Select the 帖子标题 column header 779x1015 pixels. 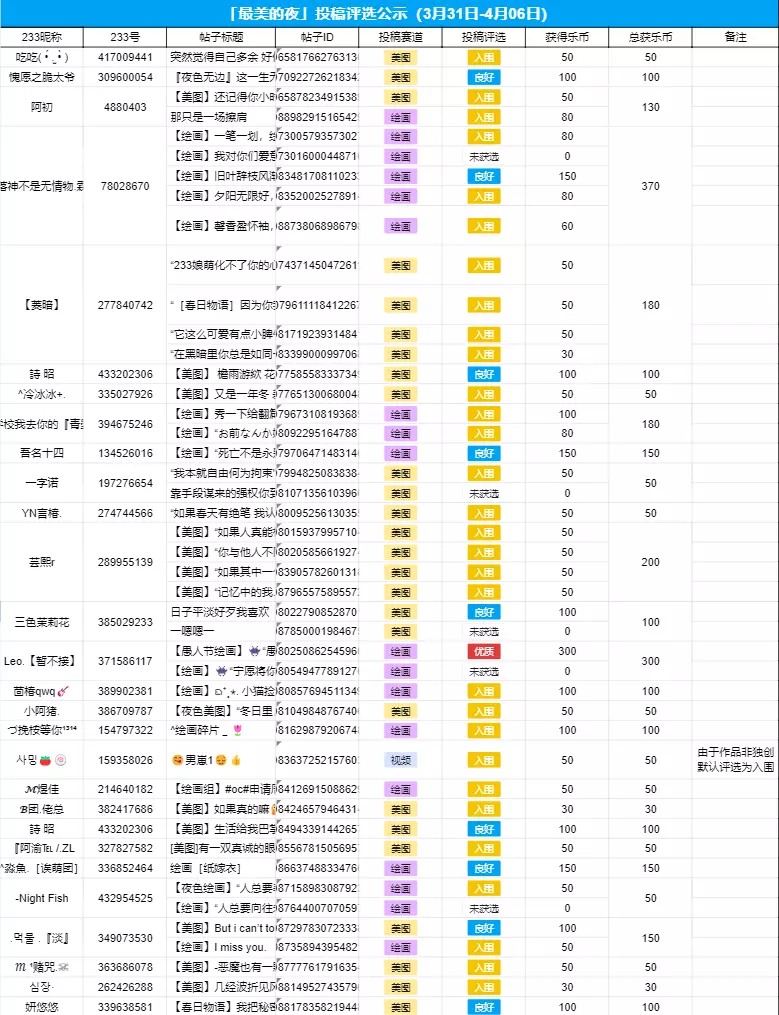click(221, 37)
